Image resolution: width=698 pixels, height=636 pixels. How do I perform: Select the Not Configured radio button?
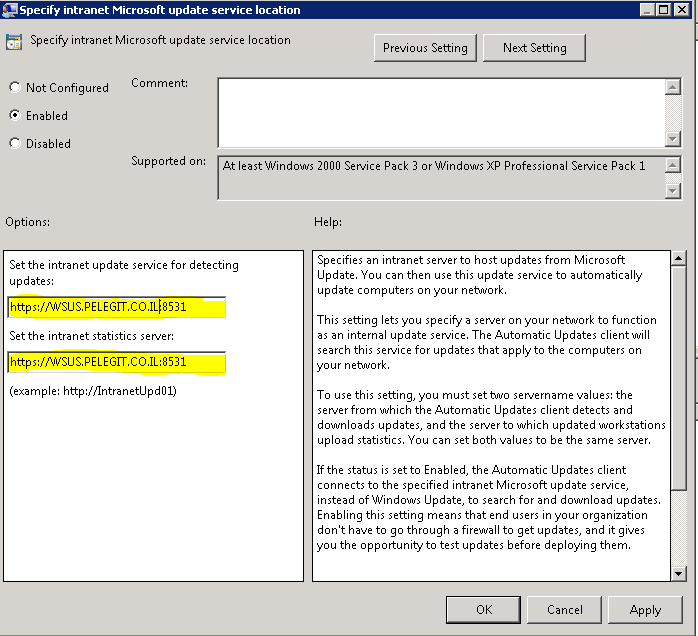point(15,87)
